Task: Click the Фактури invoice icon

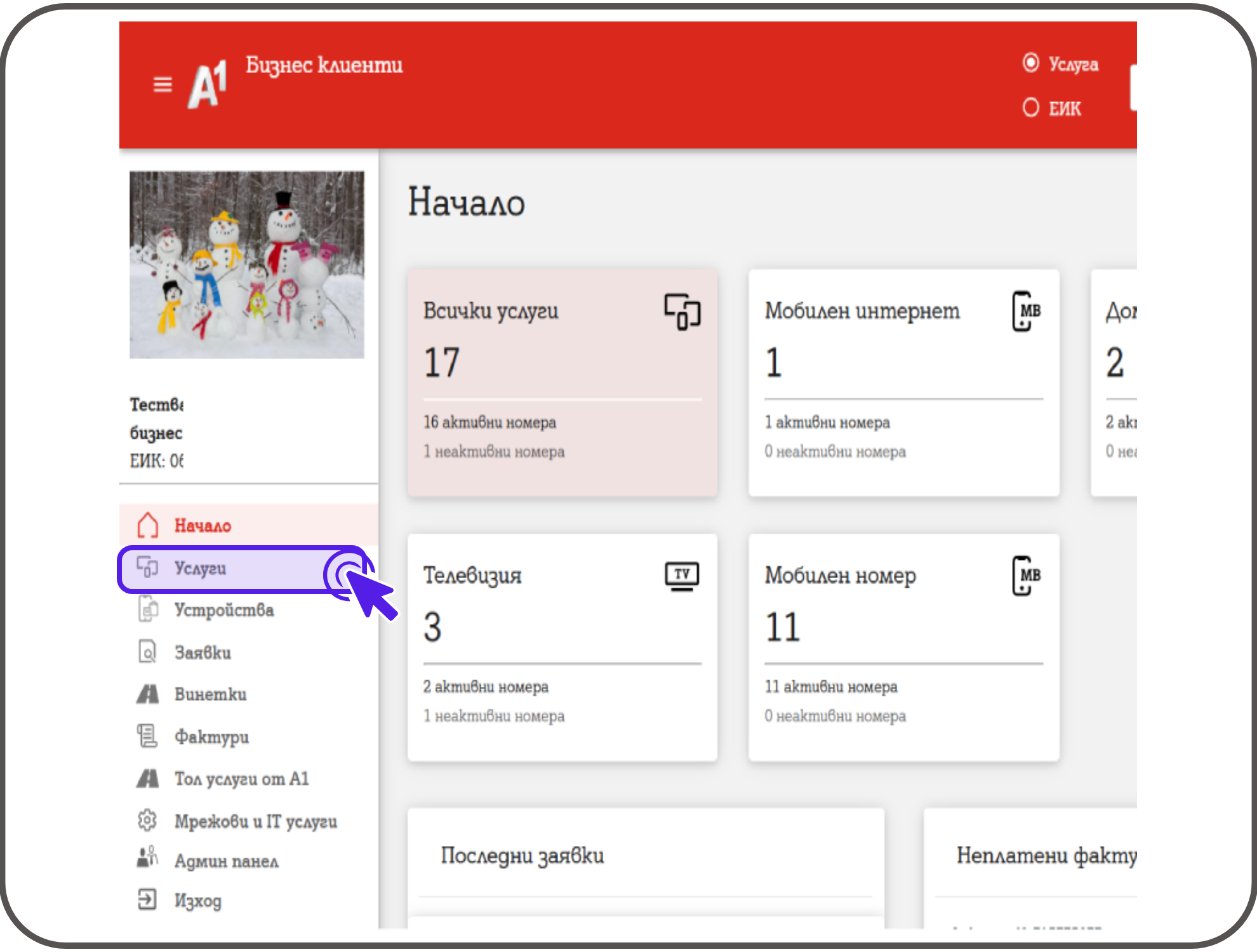Action: [x=147, y=736]
